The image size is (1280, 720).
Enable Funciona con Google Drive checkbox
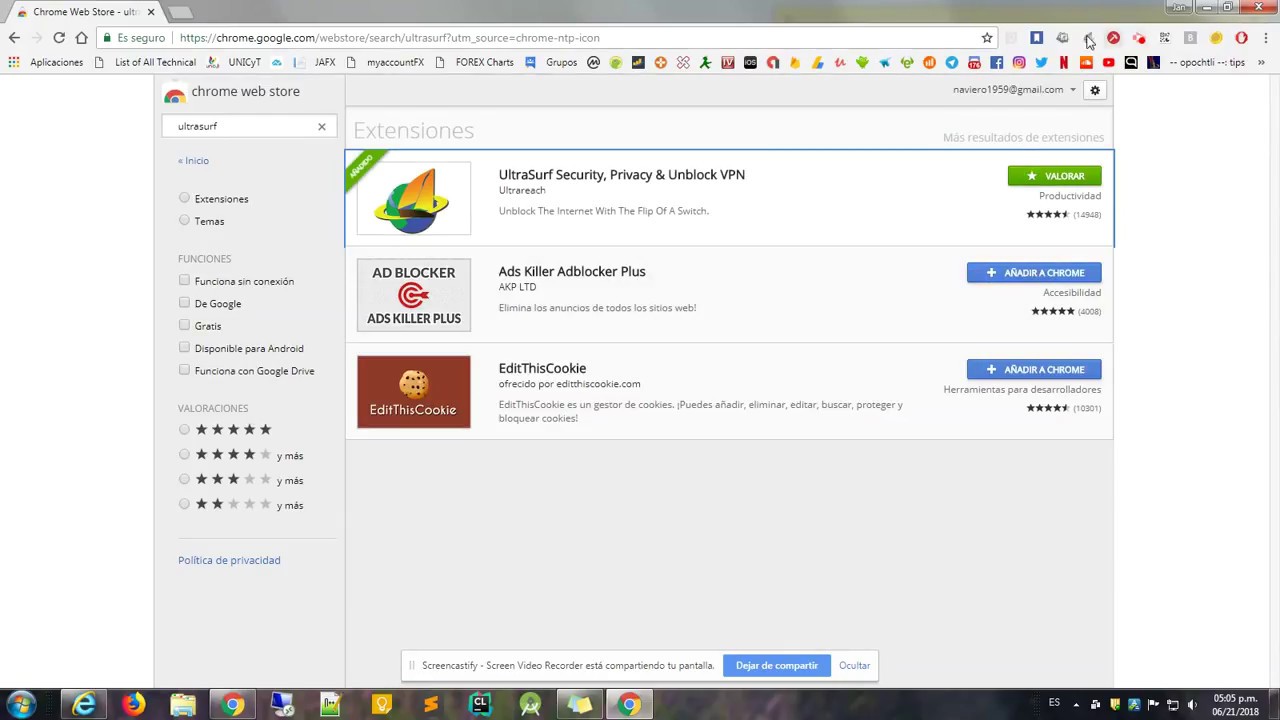click(x=184, y=369)
